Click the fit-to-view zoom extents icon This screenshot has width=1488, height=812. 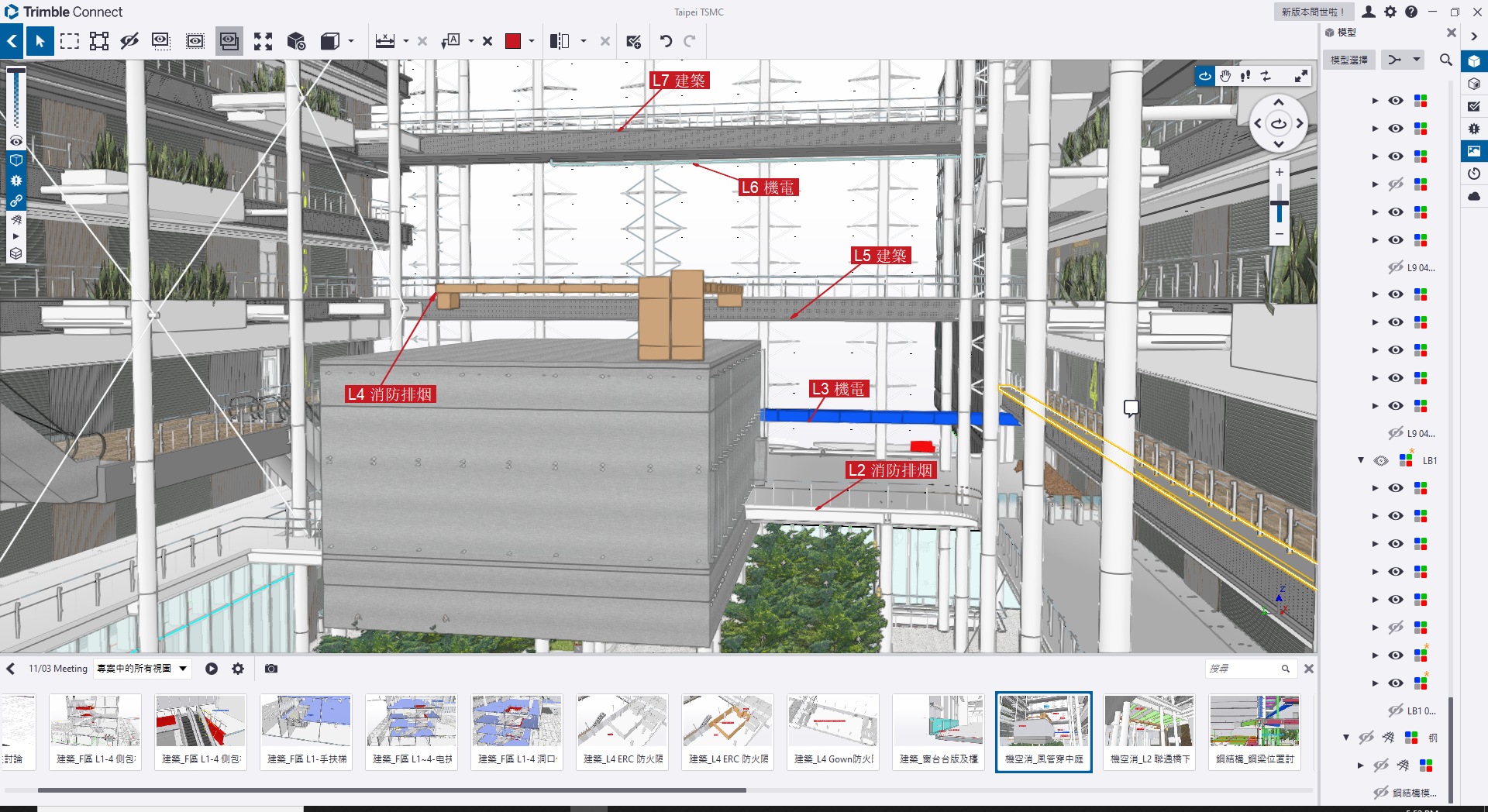pyautogui.click(x=263, y=41)
